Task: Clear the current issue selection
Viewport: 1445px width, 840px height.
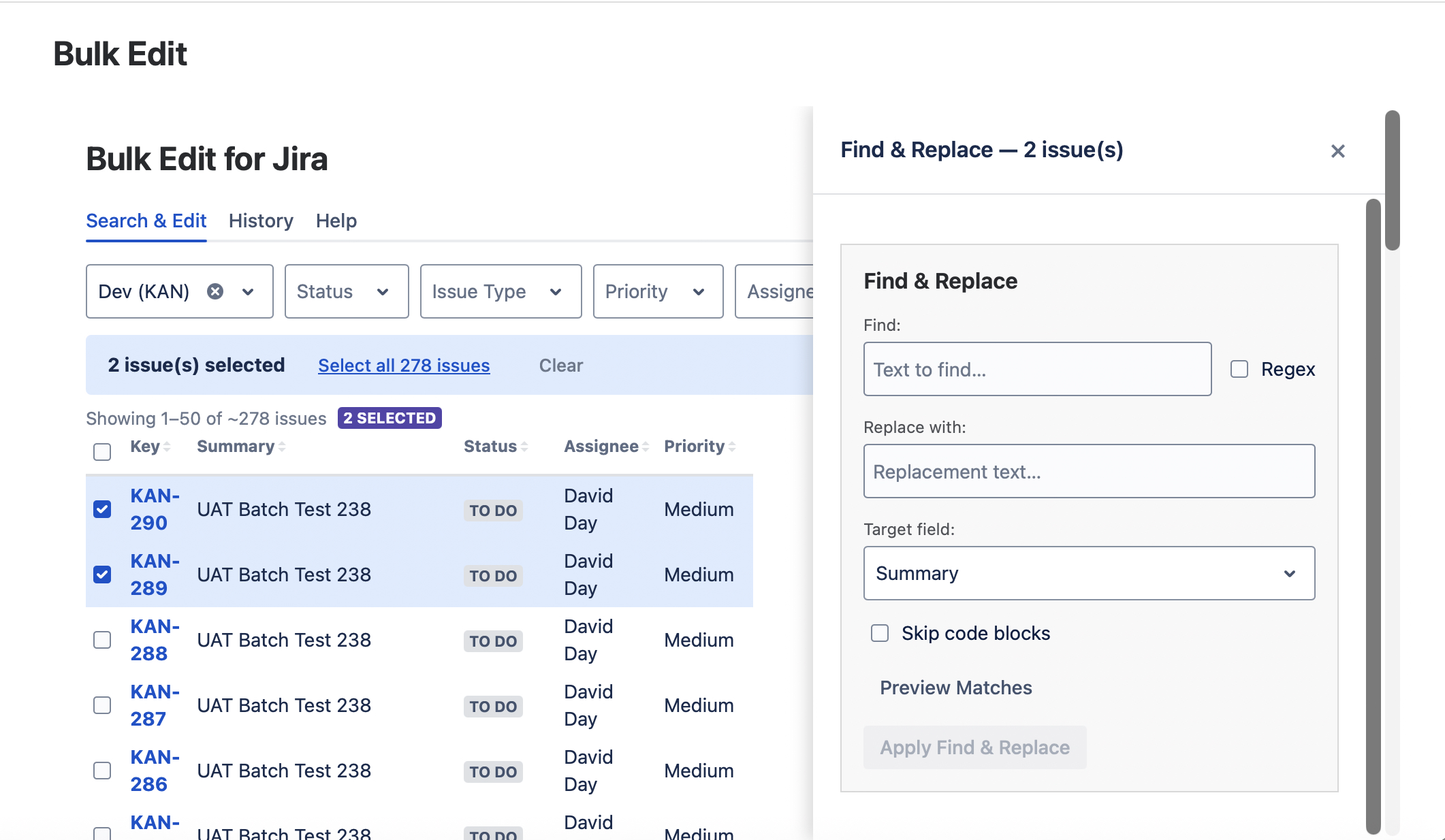Action: tap(561, 366)
